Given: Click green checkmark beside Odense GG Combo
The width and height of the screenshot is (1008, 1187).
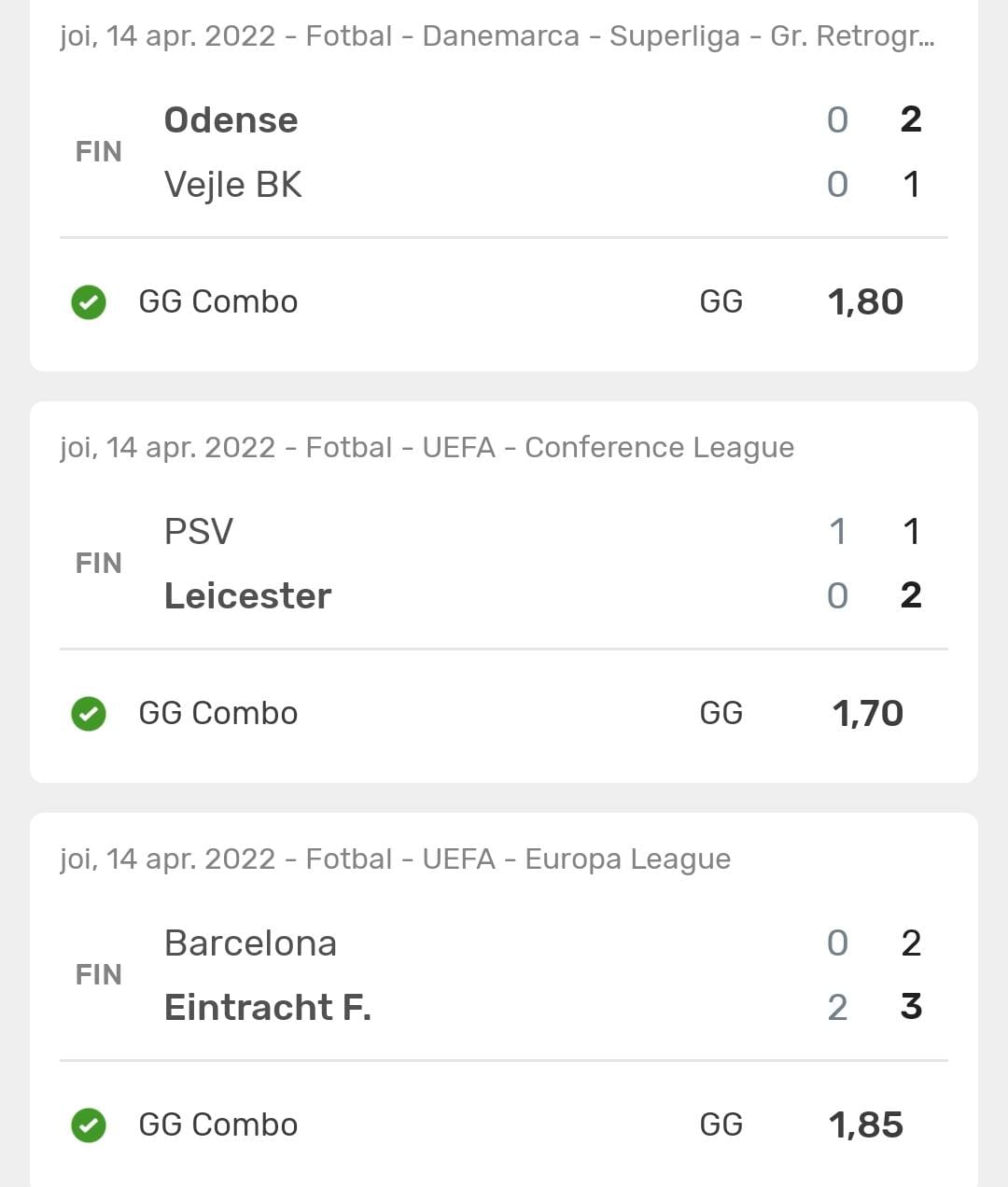Looking at the screenshot, I should tap(89, 302).
